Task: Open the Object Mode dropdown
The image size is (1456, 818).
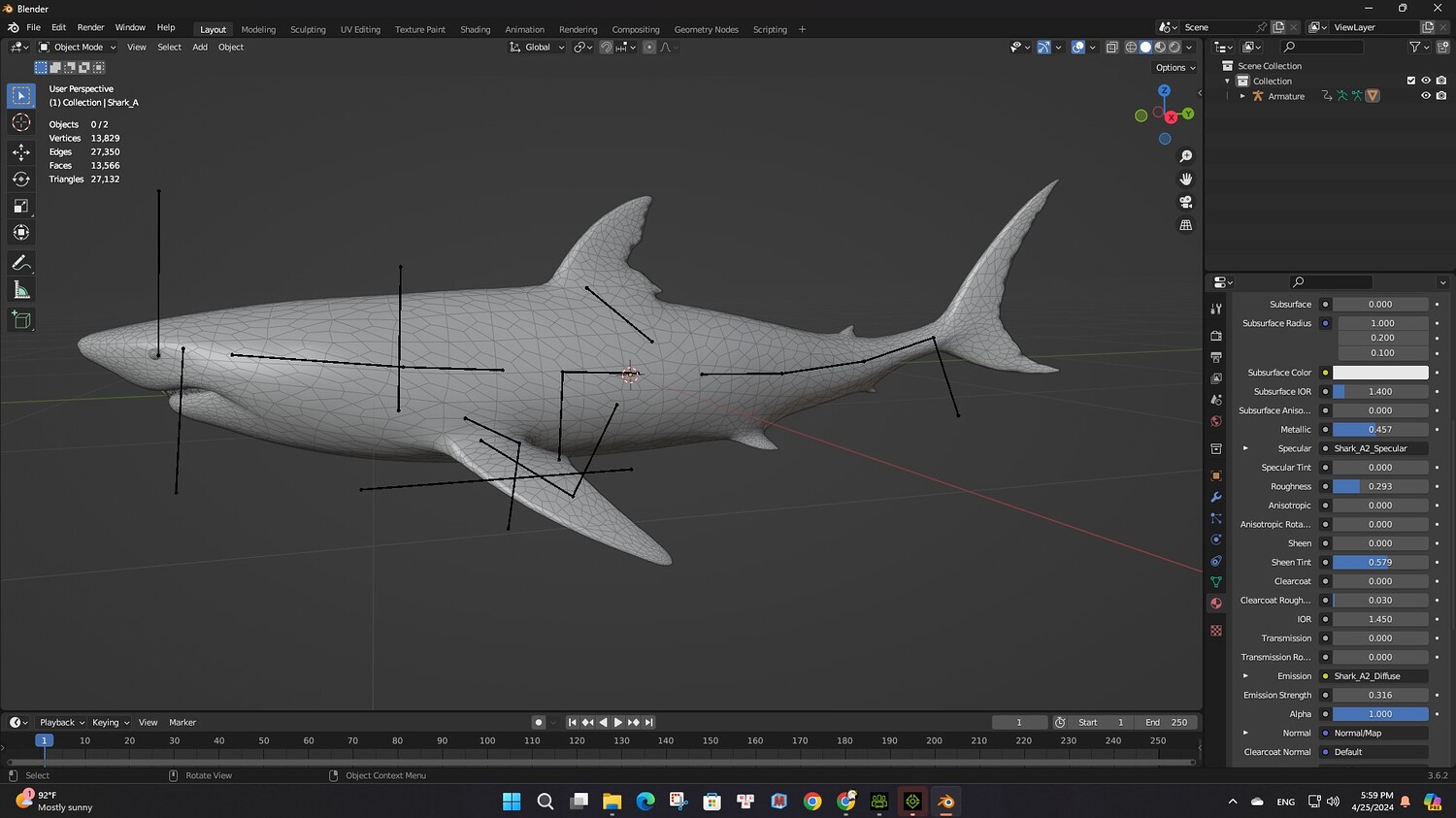Action: pos(77,47)
